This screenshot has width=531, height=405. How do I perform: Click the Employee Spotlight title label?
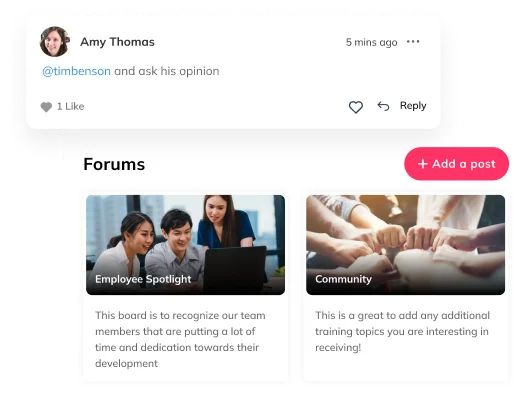[x=143, y=279]
